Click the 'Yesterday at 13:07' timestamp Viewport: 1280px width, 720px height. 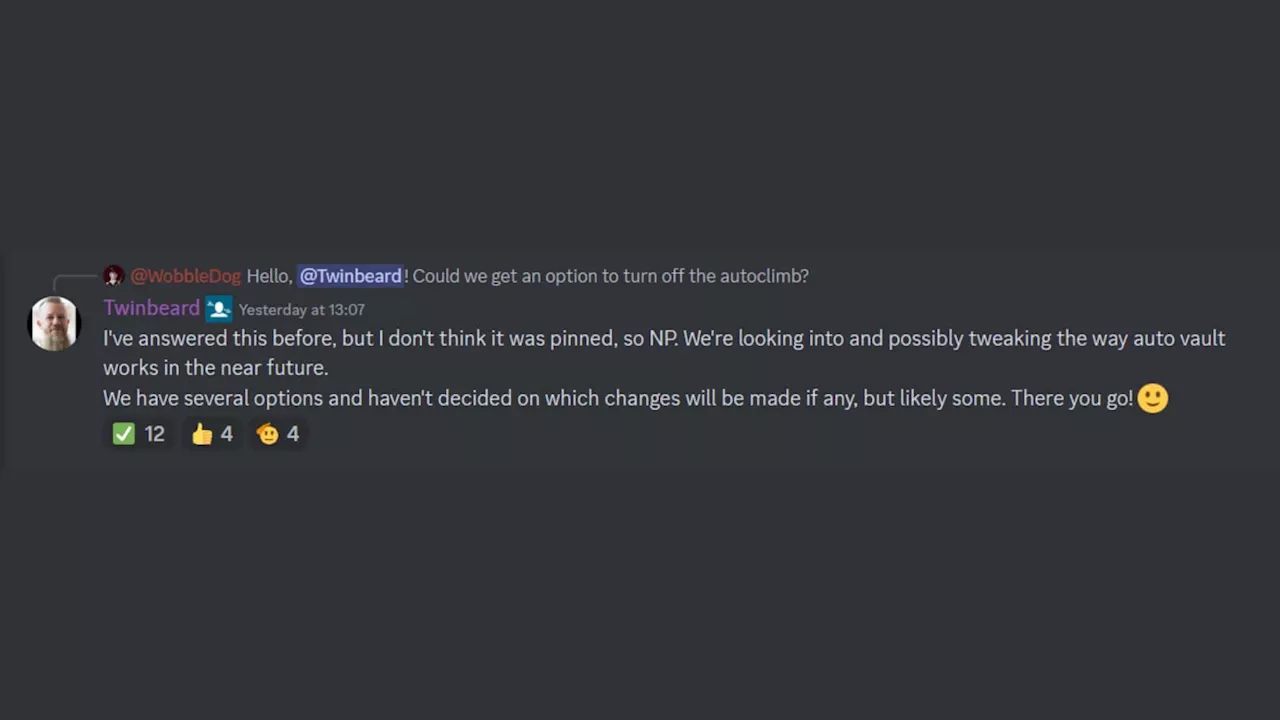click(301, 310)
